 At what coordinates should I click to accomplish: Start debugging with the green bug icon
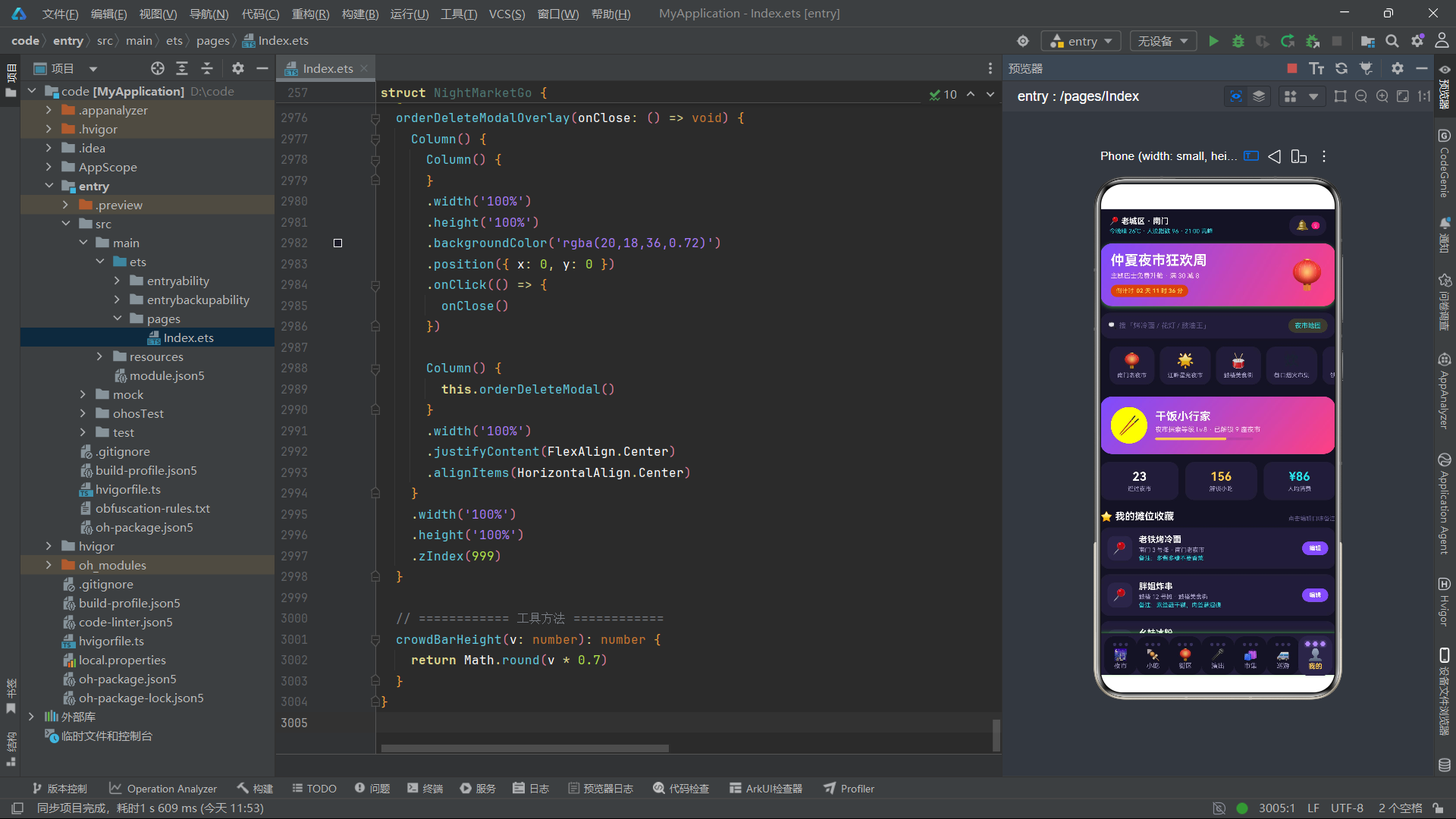1238,41
